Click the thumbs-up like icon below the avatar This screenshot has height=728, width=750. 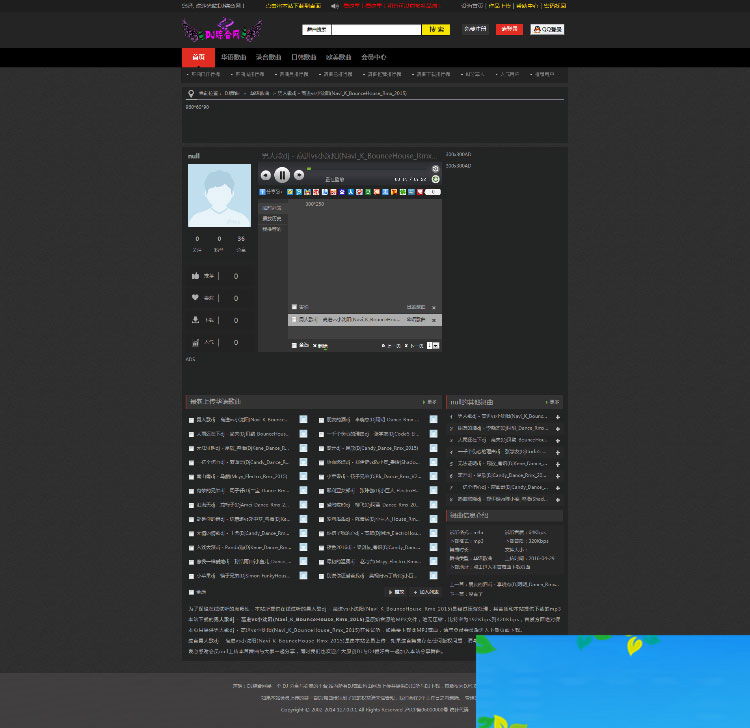196,276
